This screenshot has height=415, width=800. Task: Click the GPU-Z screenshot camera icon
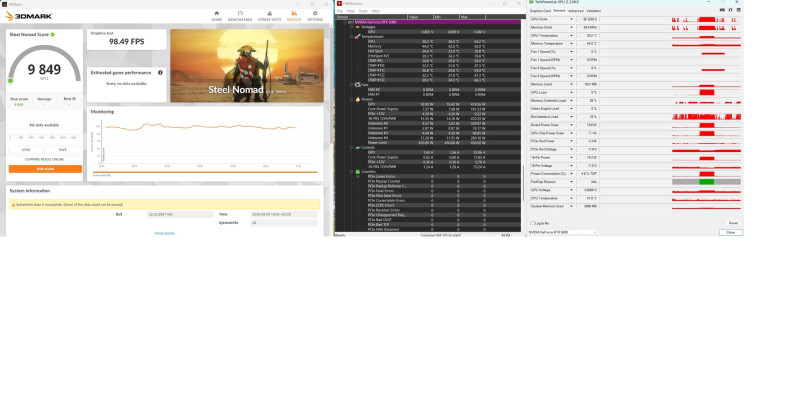(722, 10)
